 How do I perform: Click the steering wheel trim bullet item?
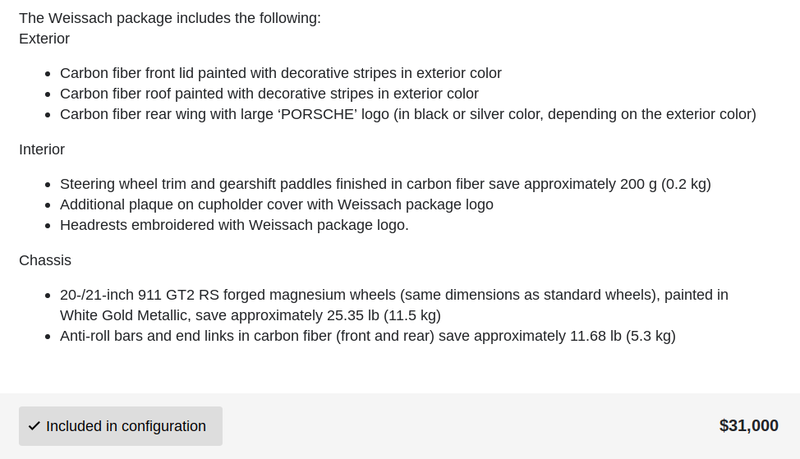(385, 184)
